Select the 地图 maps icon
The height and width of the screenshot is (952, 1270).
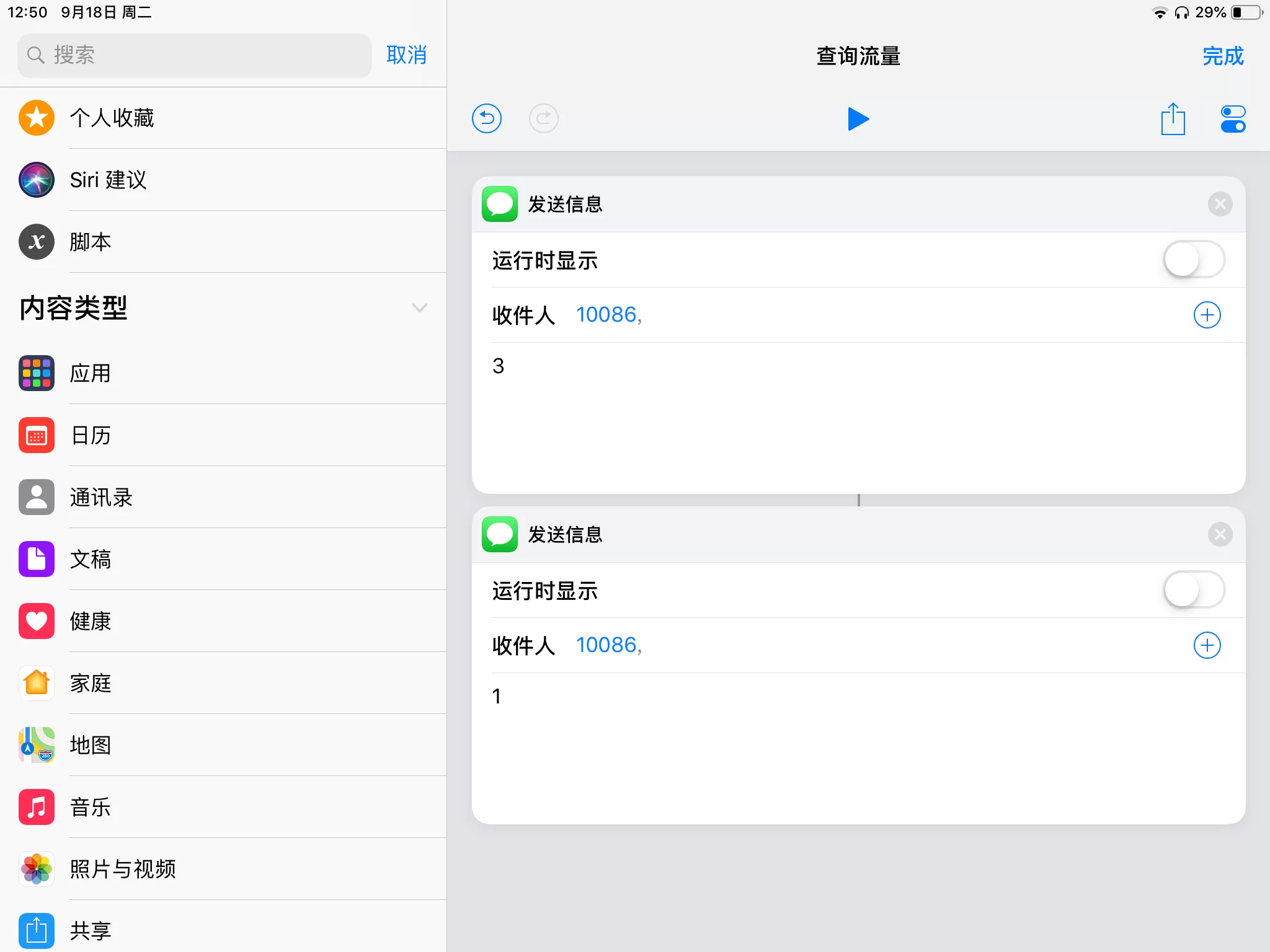click(x=37, y=745)
